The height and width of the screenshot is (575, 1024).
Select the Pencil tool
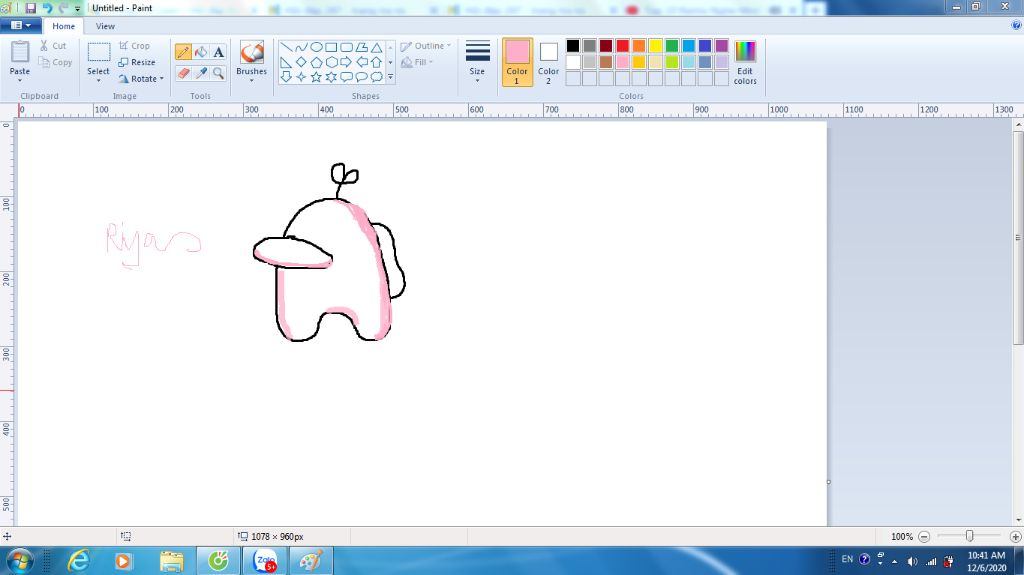tap(184, 52)
